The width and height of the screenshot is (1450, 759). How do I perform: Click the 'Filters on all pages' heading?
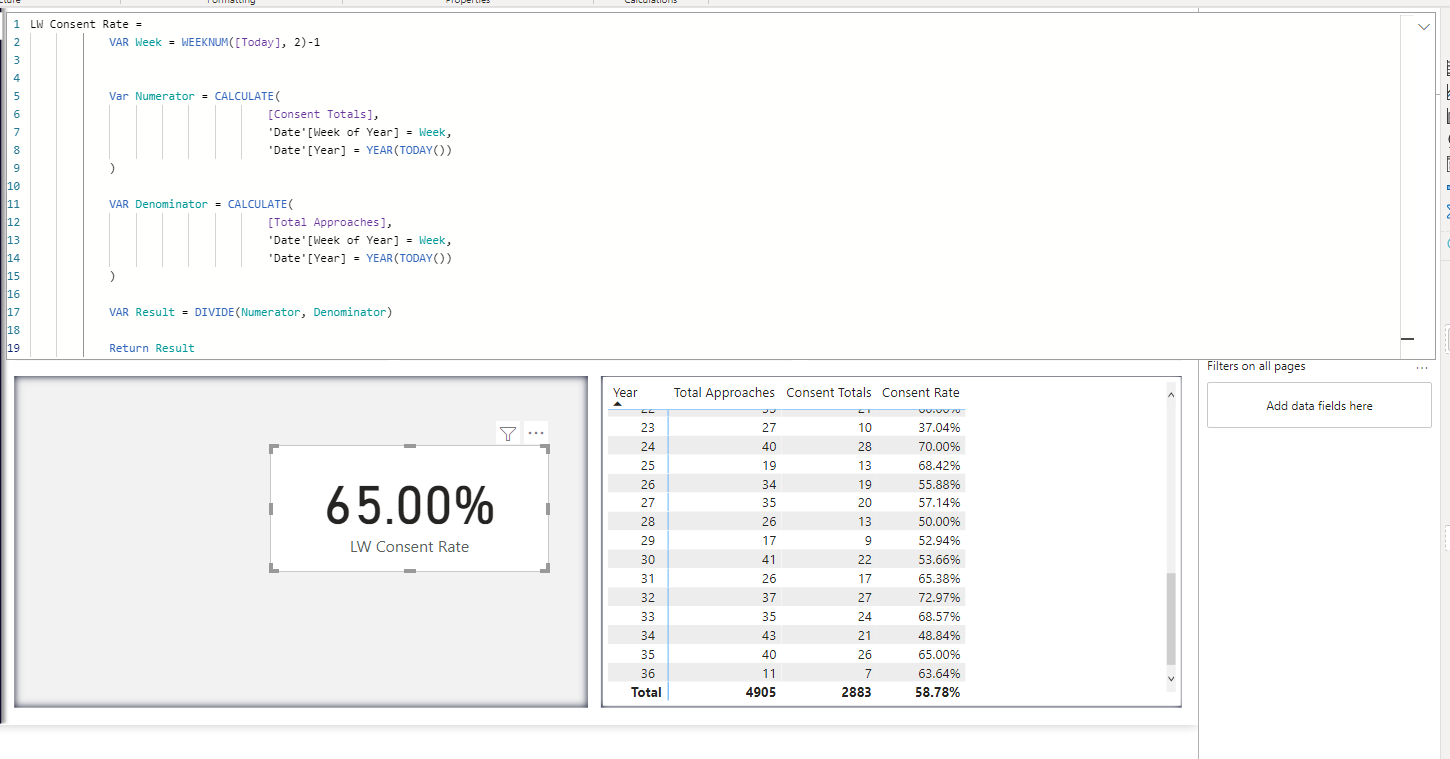coord(1256,366)
